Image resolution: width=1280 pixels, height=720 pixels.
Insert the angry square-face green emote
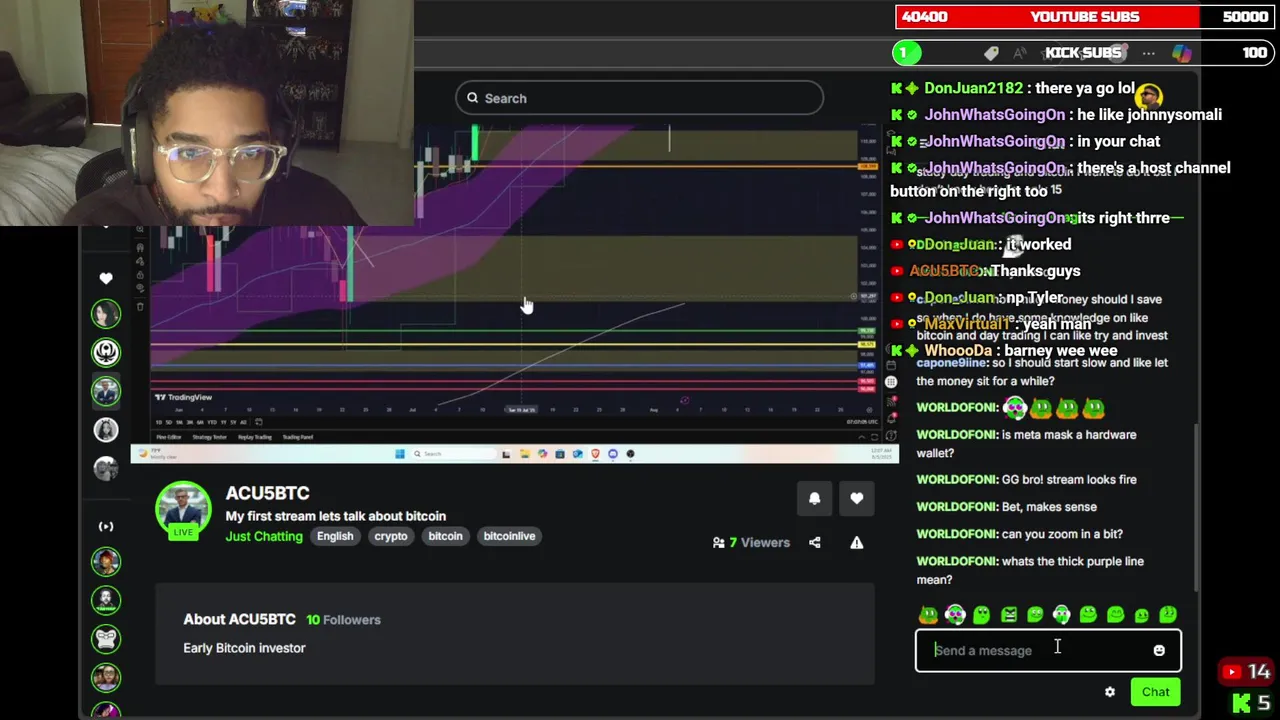tap(1009, 615)
